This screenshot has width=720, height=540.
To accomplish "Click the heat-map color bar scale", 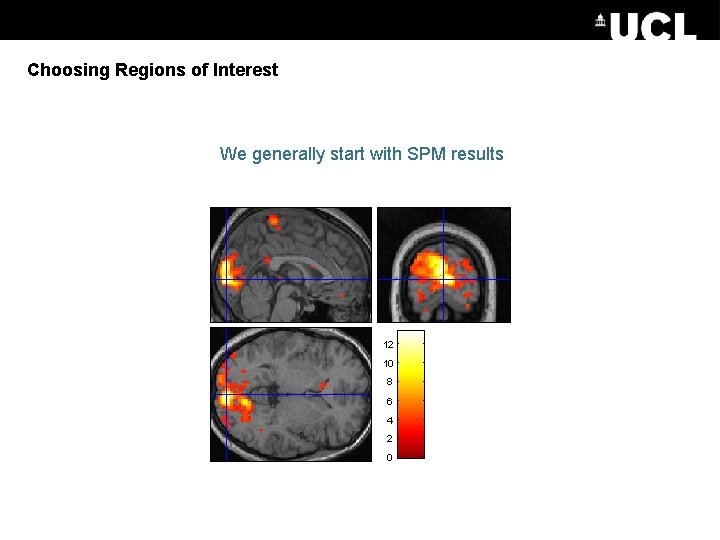I will tap(411, 394).
